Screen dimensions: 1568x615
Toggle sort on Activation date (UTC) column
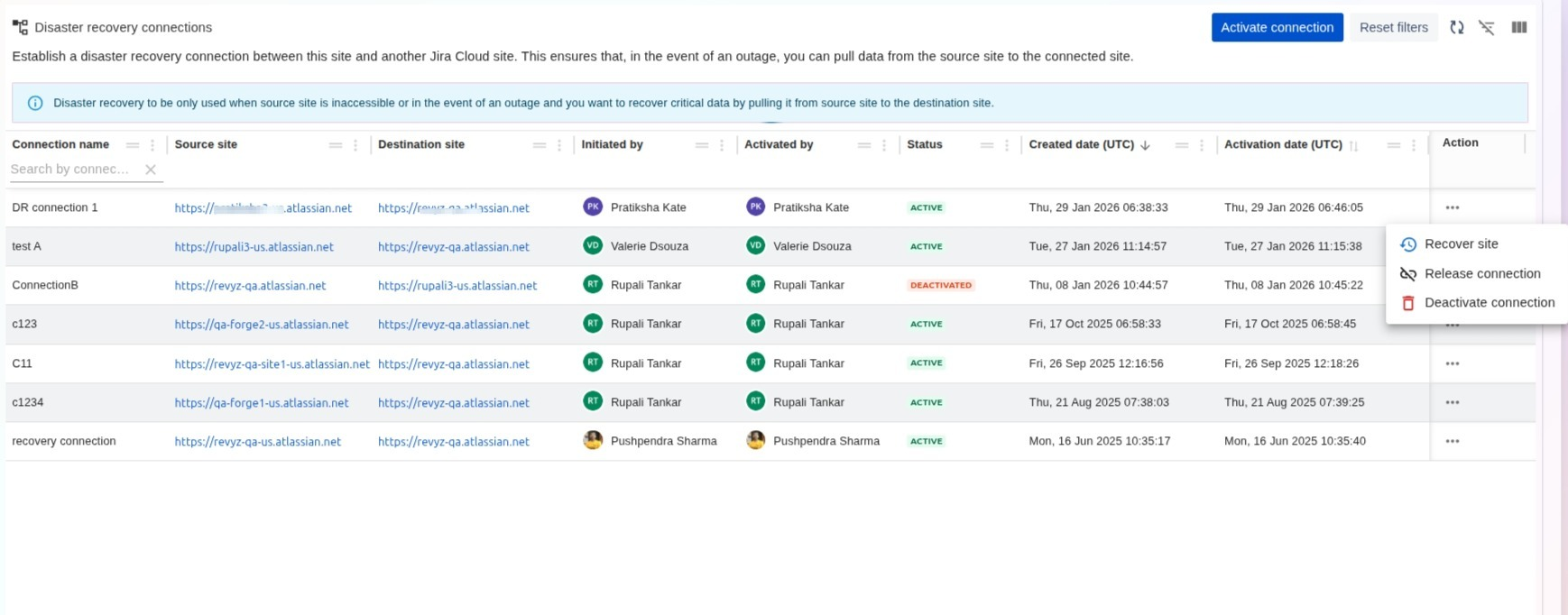point(1353,145)
